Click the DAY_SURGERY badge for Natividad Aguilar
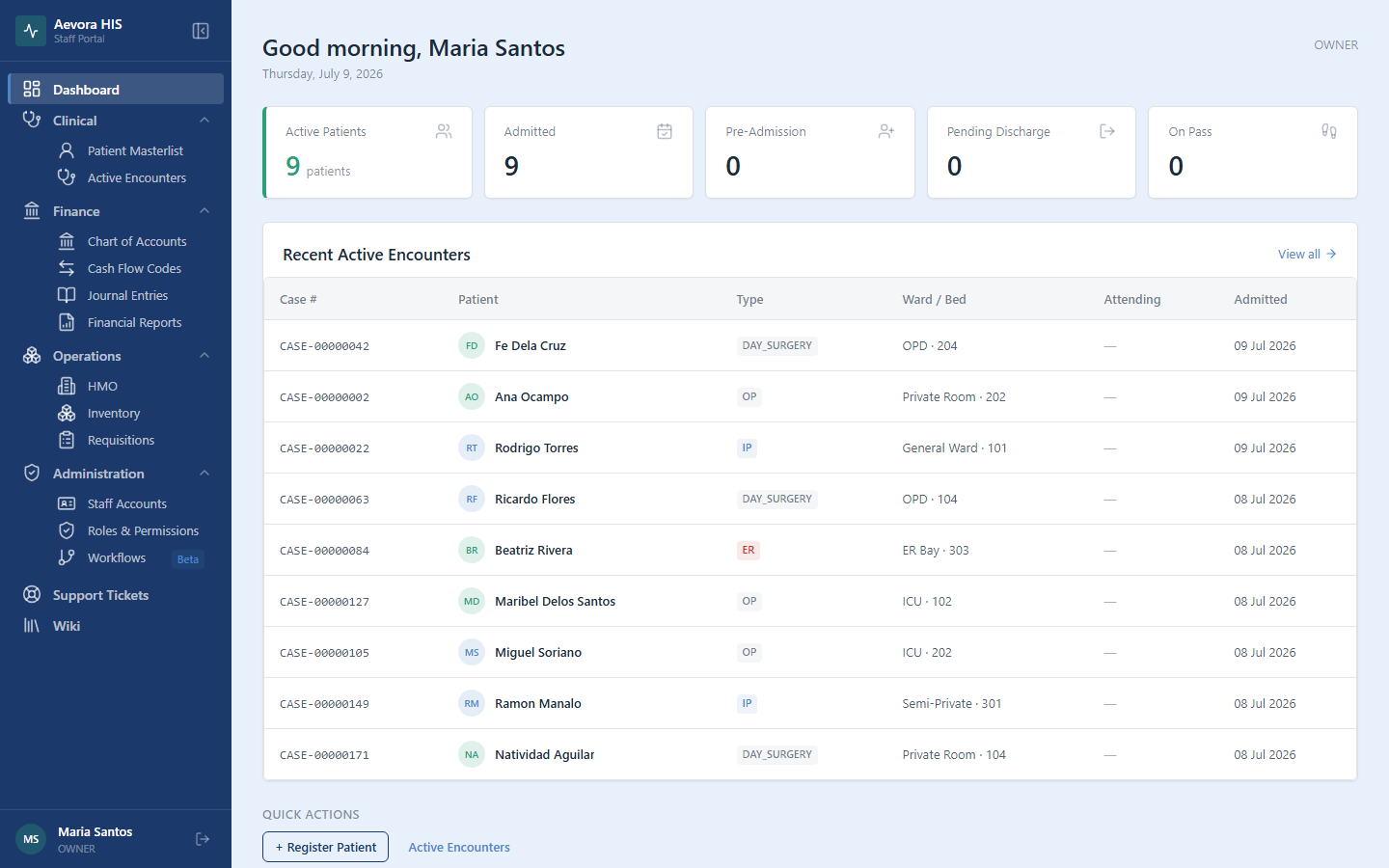The width and height of the screenshot is (1389, 868). pos(777,754)
